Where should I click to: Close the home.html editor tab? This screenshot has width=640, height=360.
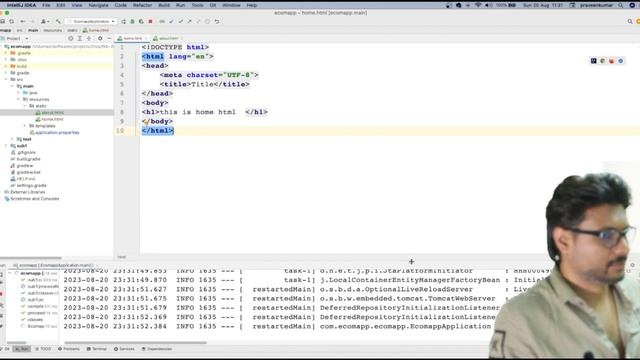(146, 38)
